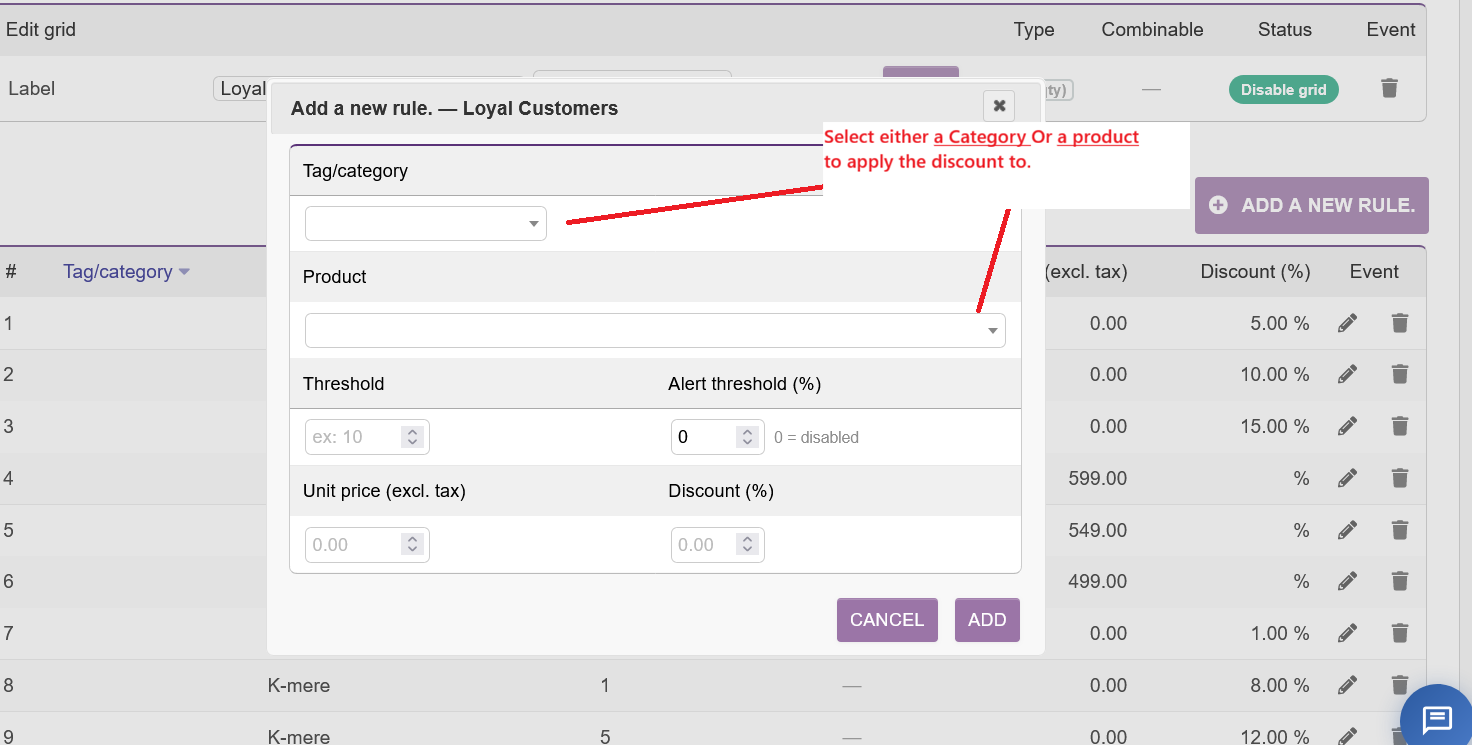Delete rule 1 with 5.00 % discount

1400,323
